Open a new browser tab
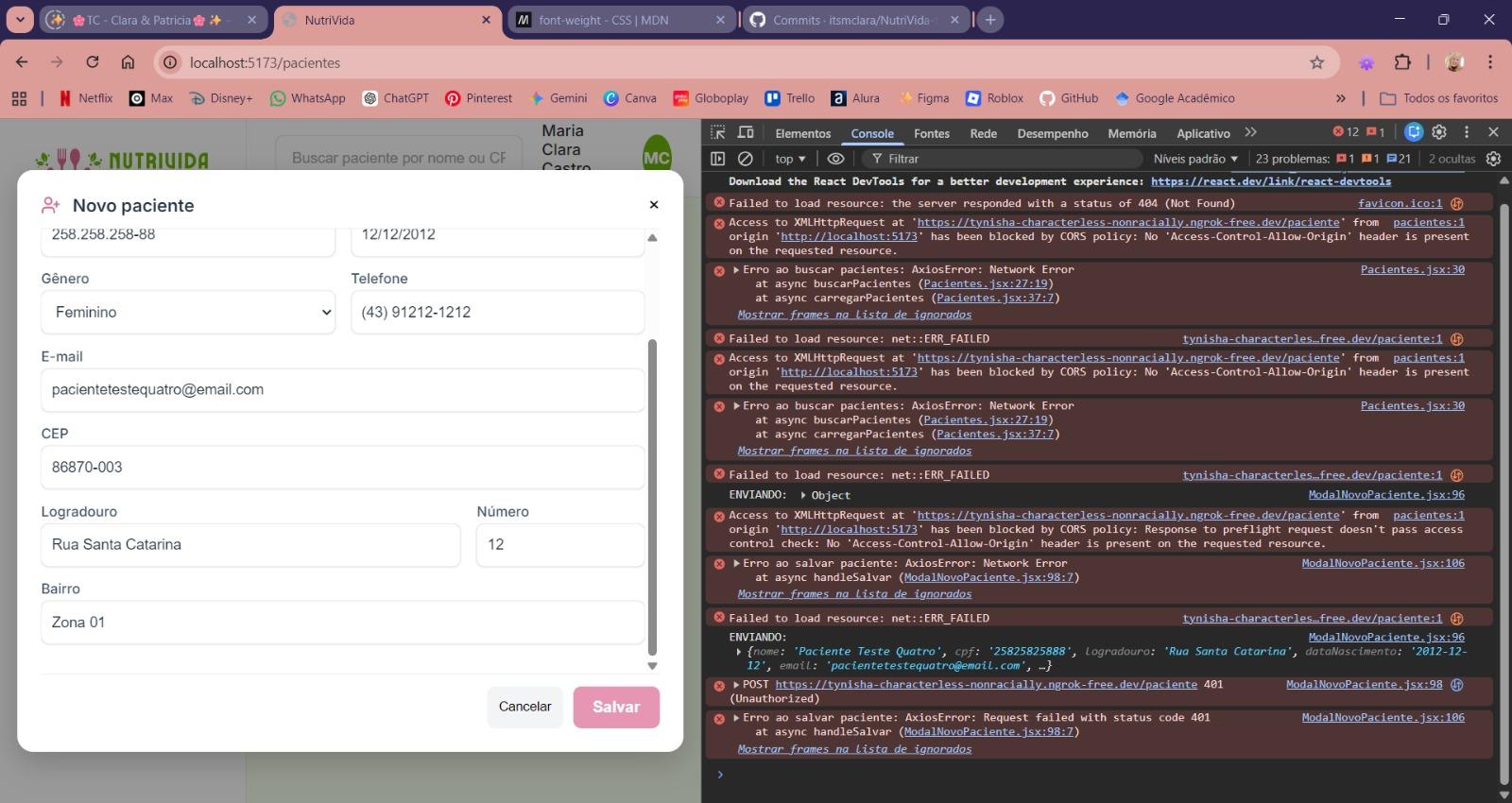The height and width of the screenshot is (803, 1512). [x=989, y=20]
